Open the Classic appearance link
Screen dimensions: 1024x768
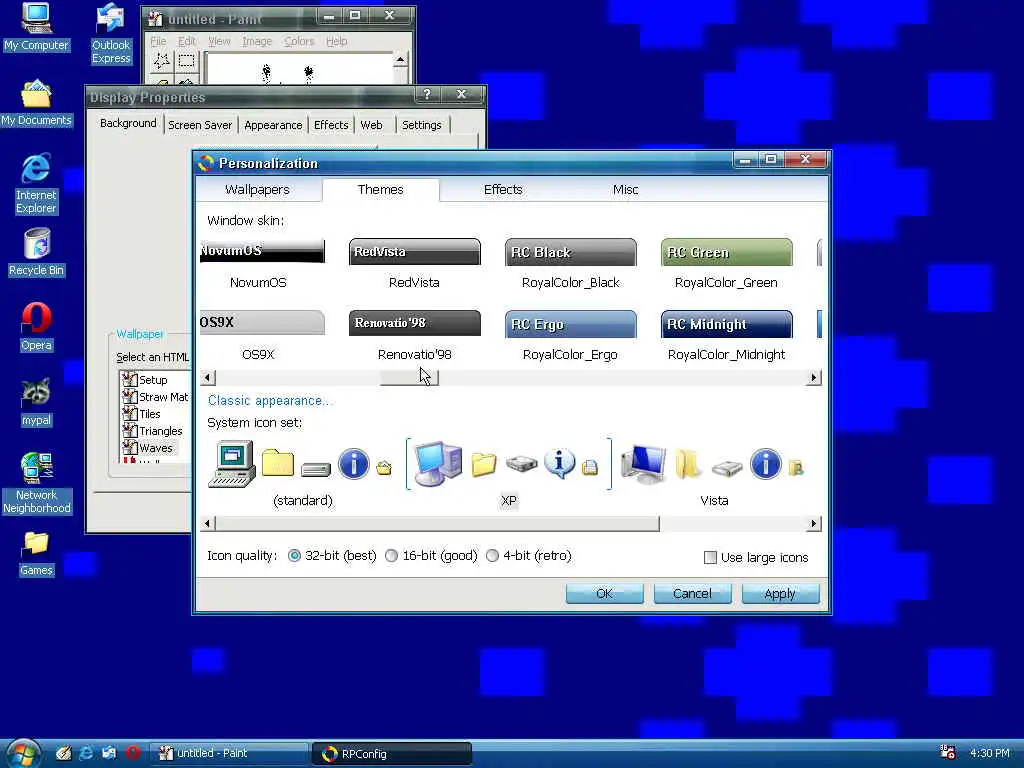(269, 401)
